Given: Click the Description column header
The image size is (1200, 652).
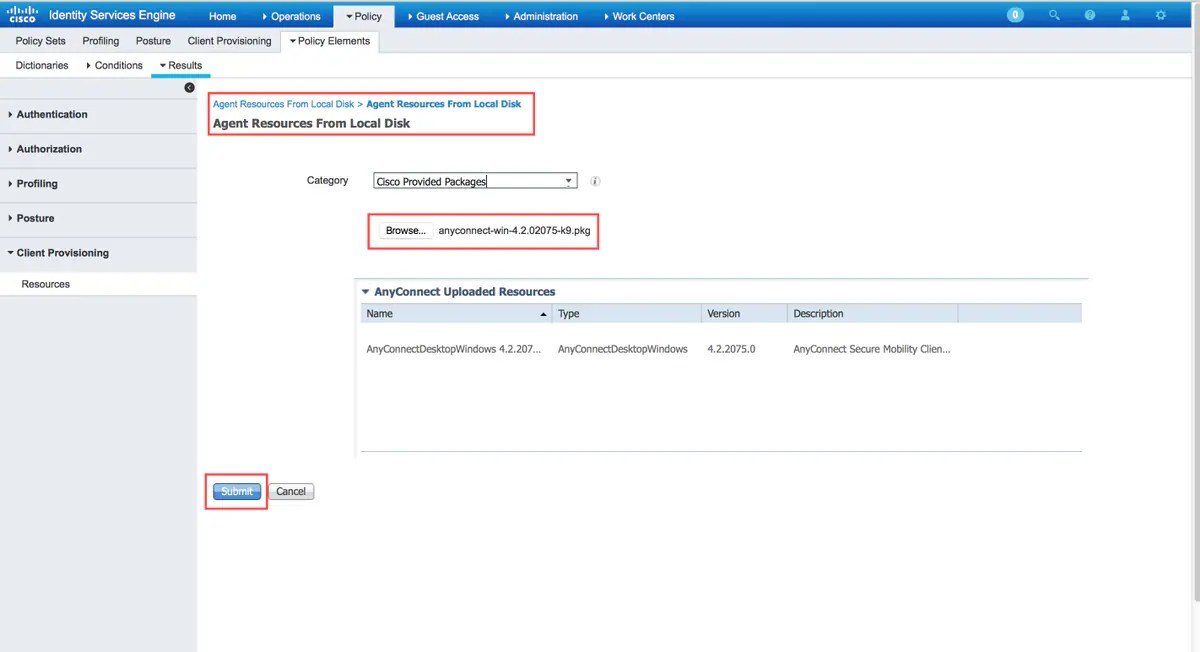Looking at the screenshot, I should 872,313.
